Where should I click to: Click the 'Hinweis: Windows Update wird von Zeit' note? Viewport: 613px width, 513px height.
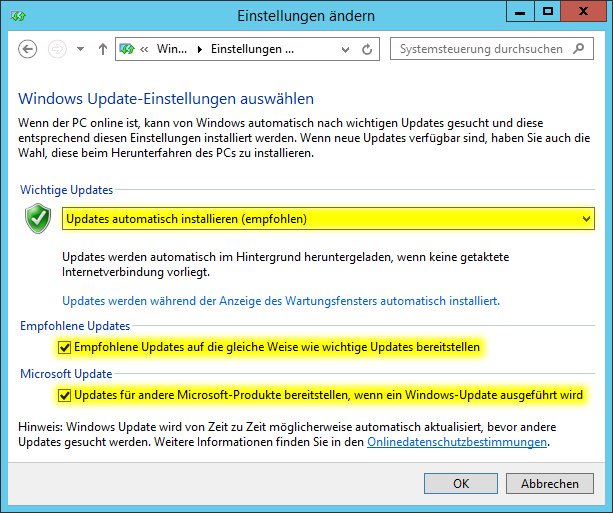coord(287,434)
